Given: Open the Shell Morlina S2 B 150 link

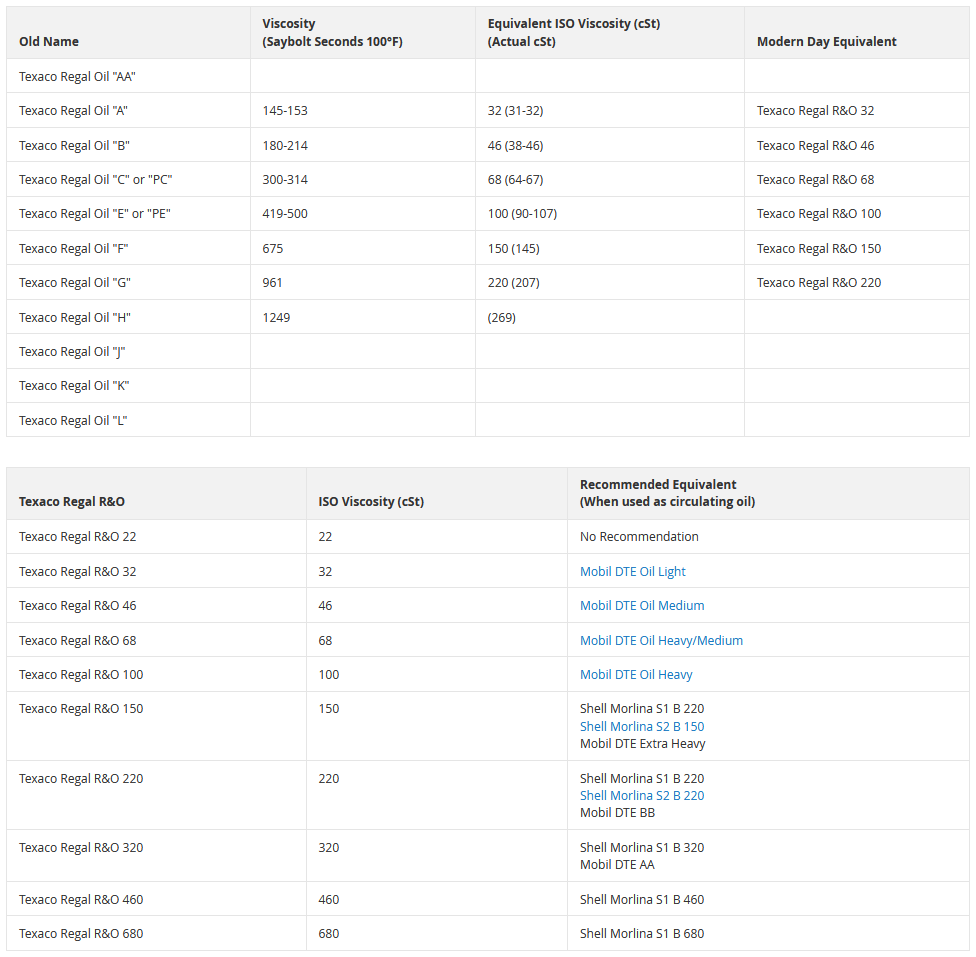Looking at the screenshot, I should 642,726.
